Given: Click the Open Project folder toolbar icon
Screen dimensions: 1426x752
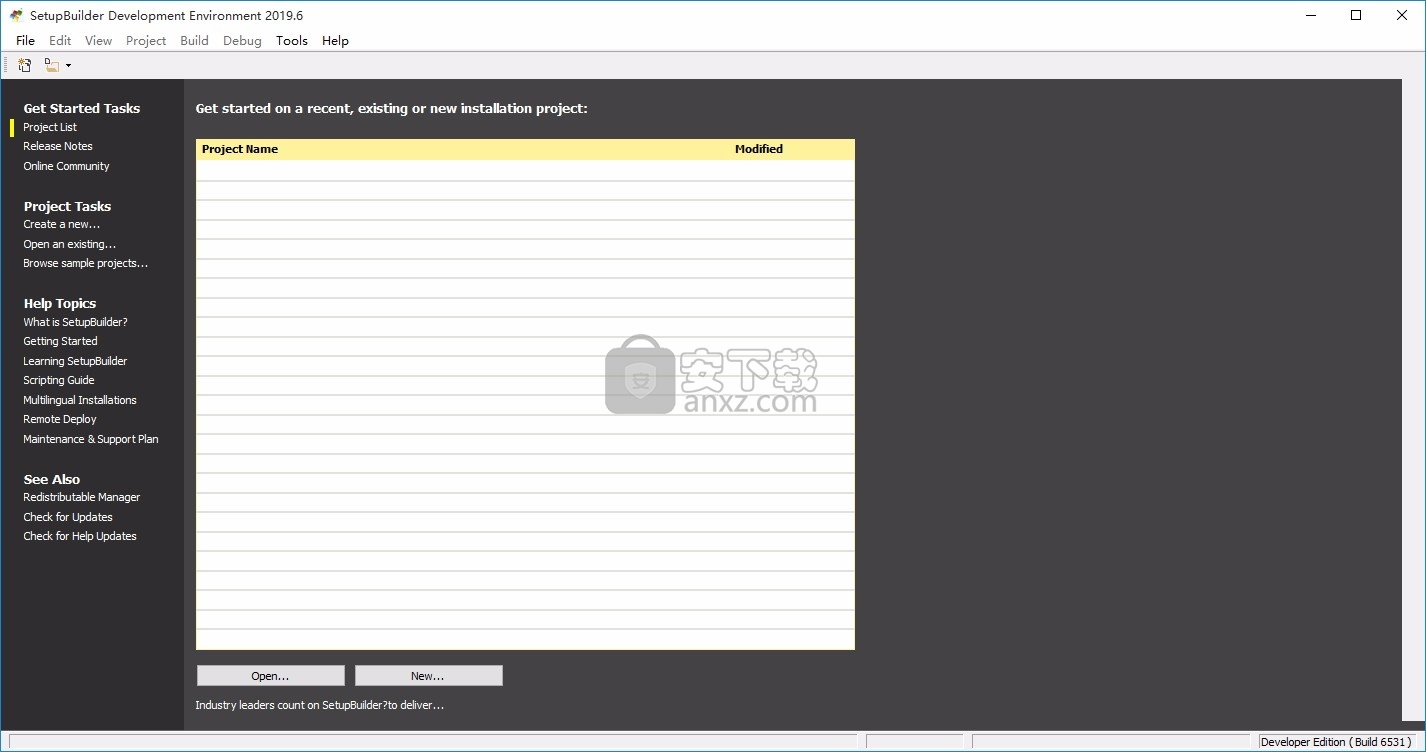Looking at the screenshot, I should [x=51, y=65].
